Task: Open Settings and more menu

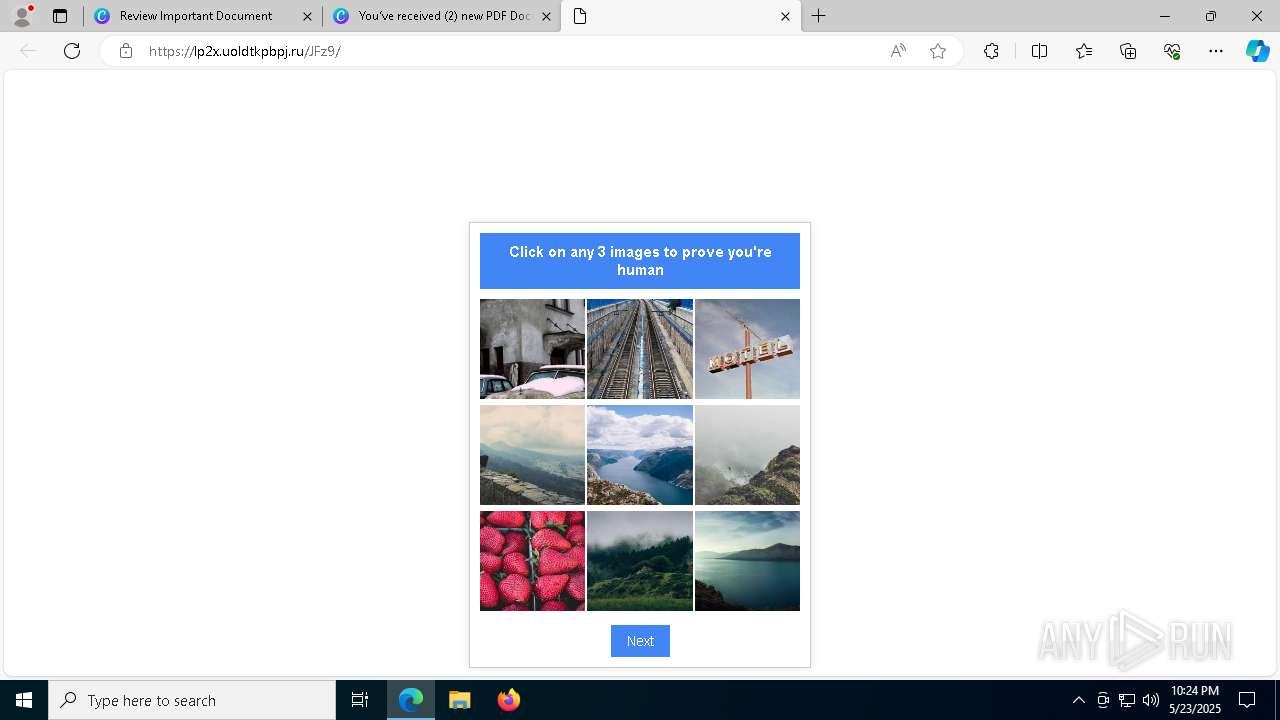Action: (x=1216, y=51)
